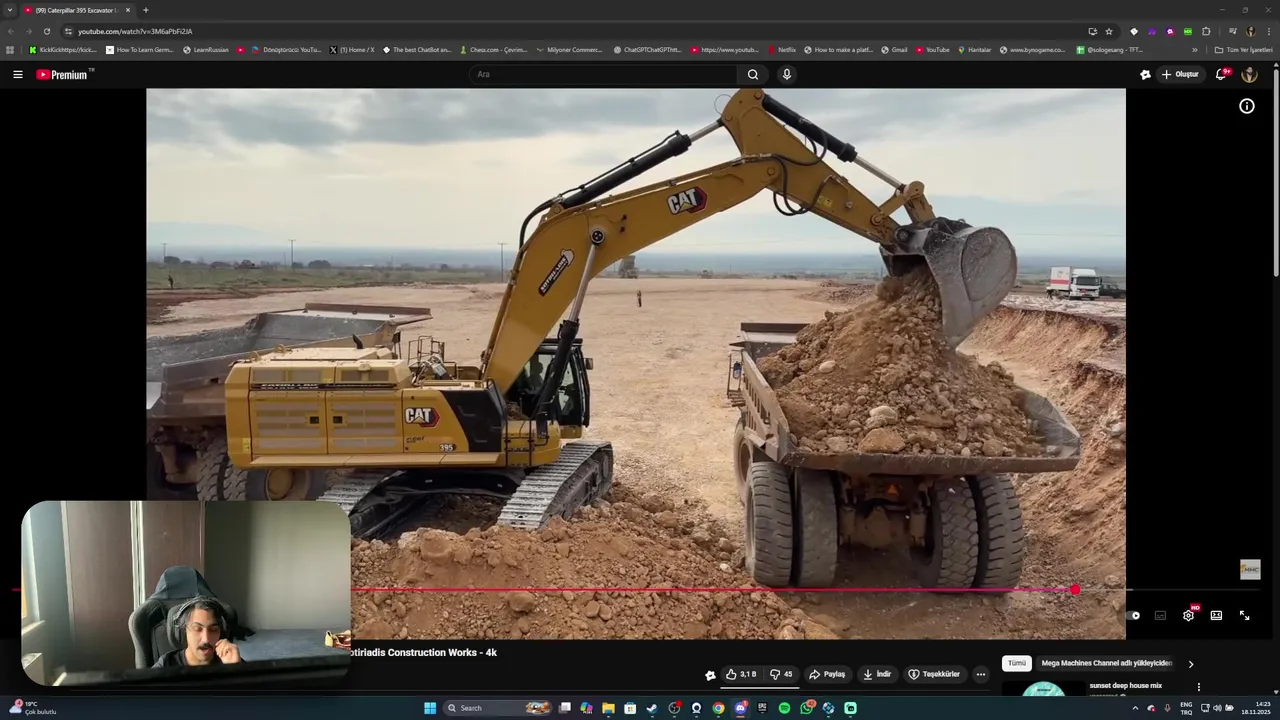Screen dimensions: 1280x720
Task: Open the Tüm Yer İşaretleri folder
Action: 1243,50
